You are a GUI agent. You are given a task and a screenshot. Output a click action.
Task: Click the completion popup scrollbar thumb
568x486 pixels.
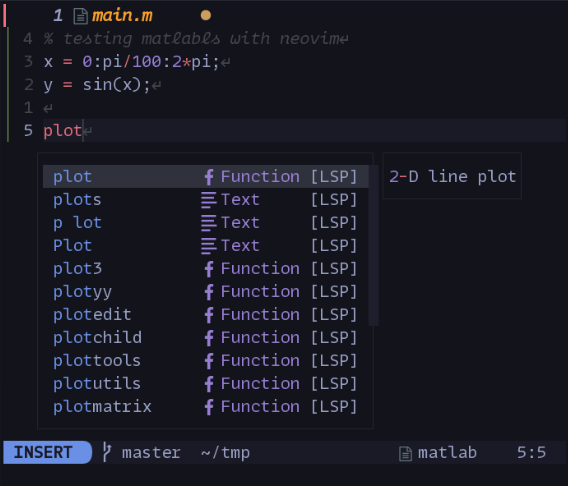pos(373,245)
